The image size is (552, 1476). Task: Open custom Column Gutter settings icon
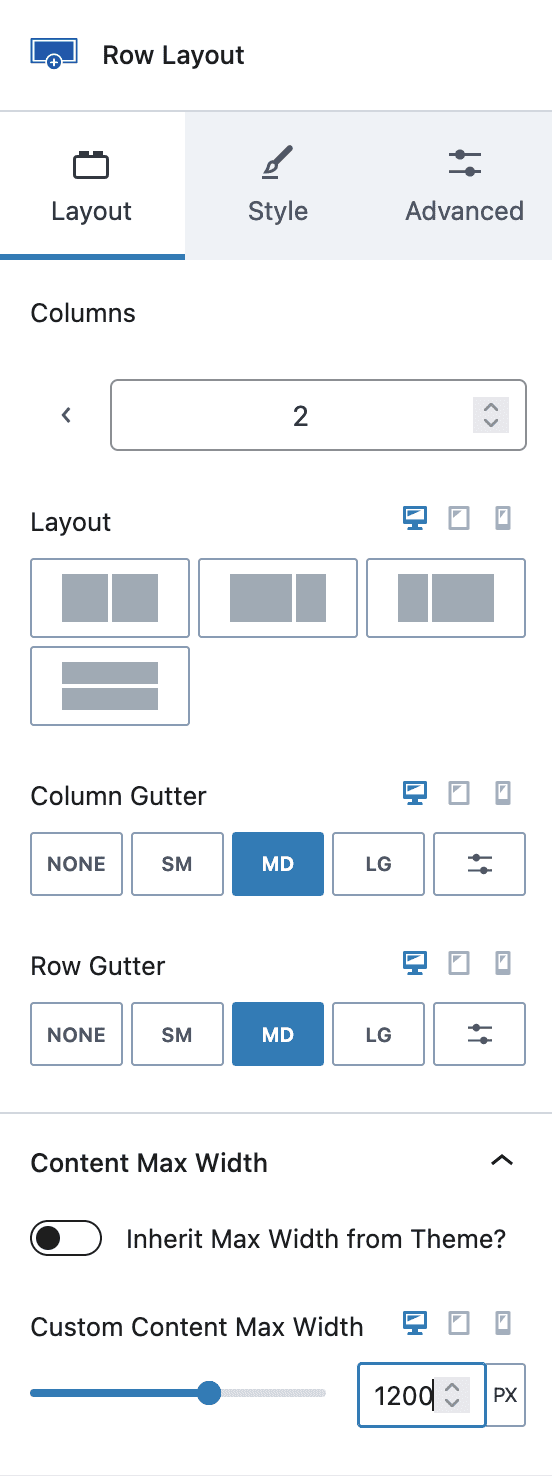(x=479, y=864)
